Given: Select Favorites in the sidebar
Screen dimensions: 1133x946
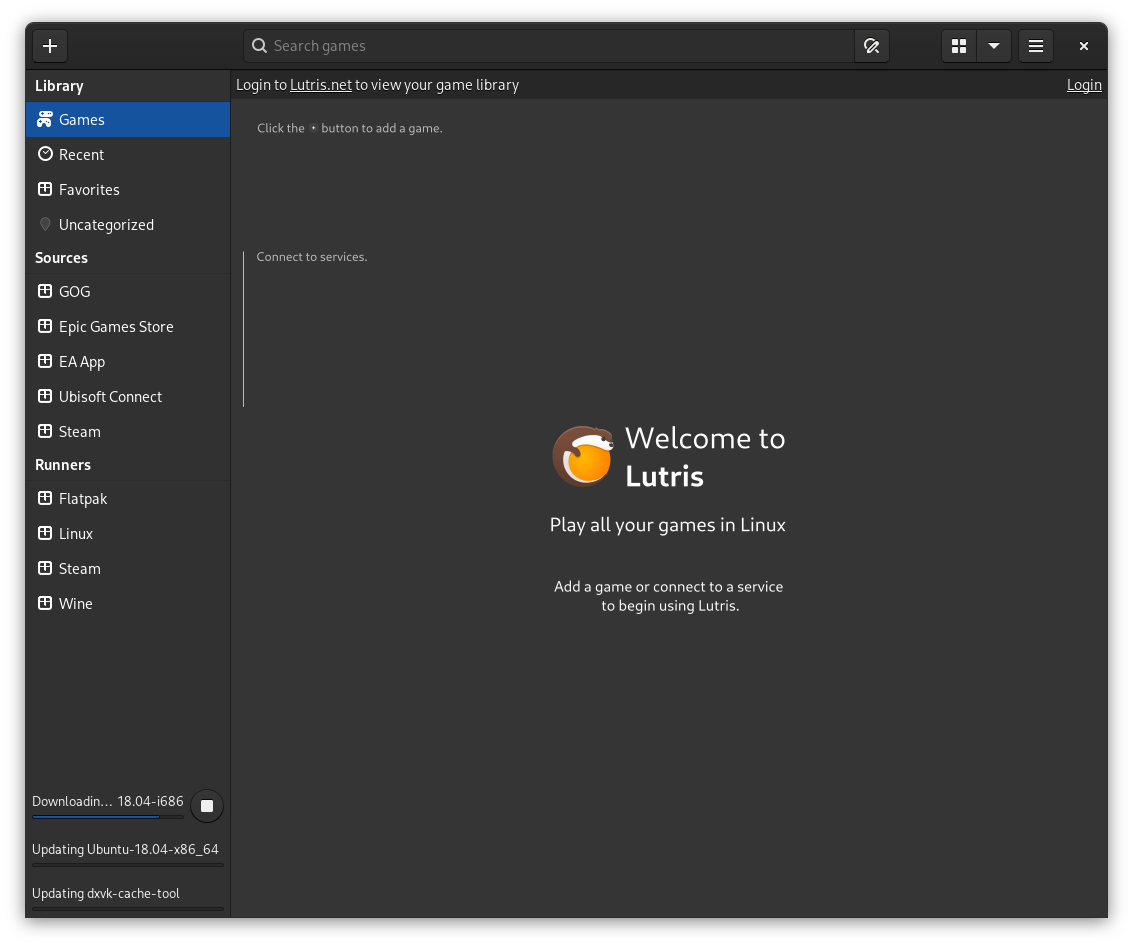Looking at the screenshot, I should pos(89,189).
